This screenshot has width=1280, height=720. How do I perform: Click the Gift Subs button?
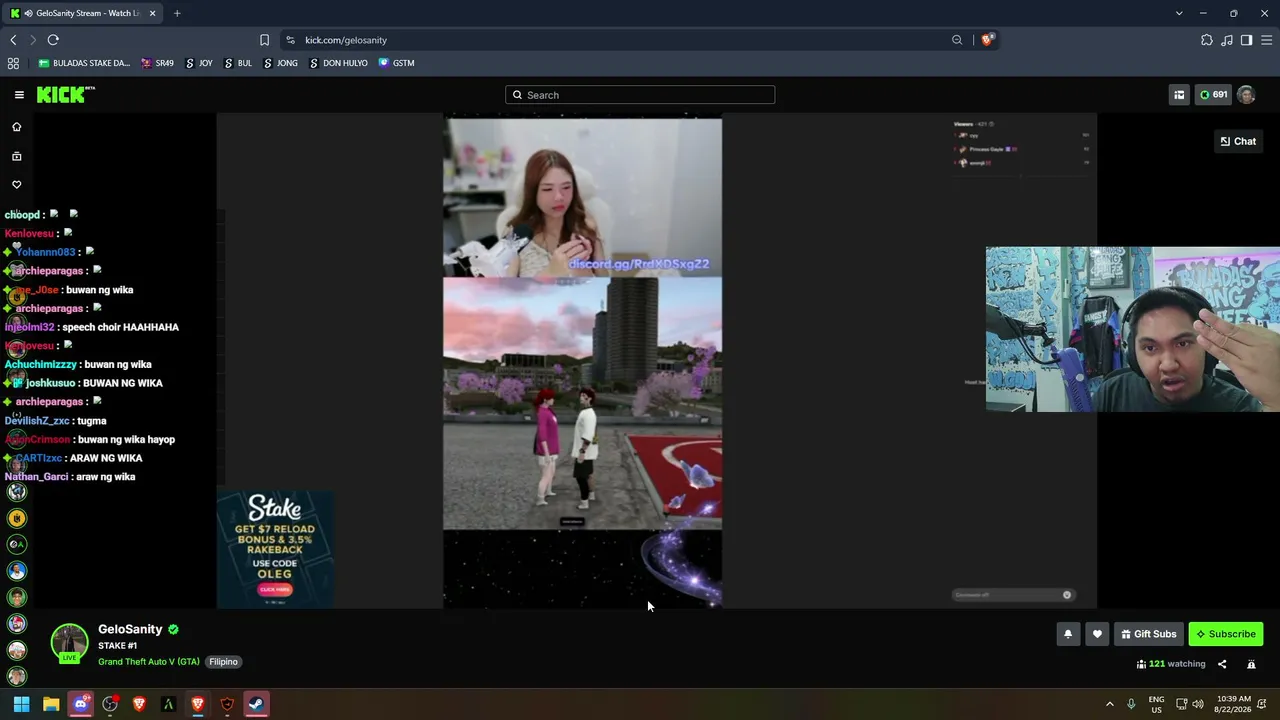pos(1149,634)
